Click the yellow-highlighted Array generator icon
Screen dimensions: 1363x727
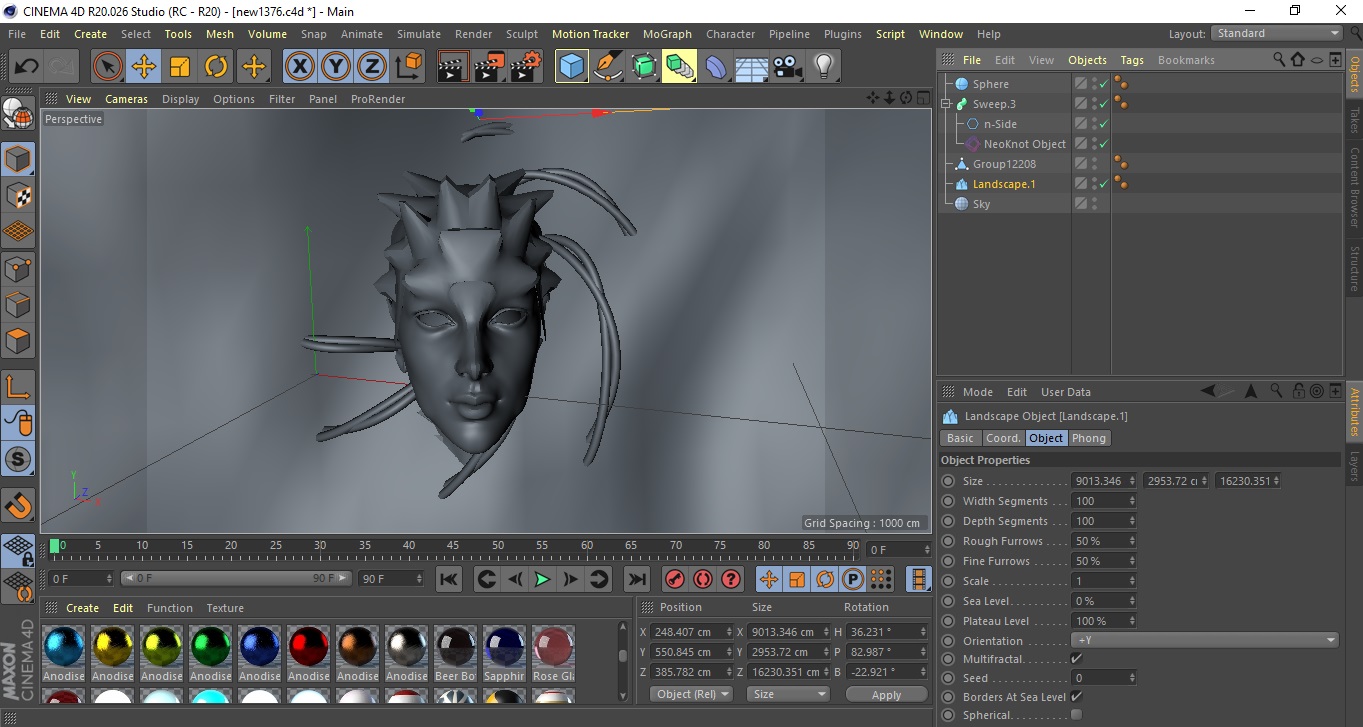pyautogui.click(x=679, y=67)
